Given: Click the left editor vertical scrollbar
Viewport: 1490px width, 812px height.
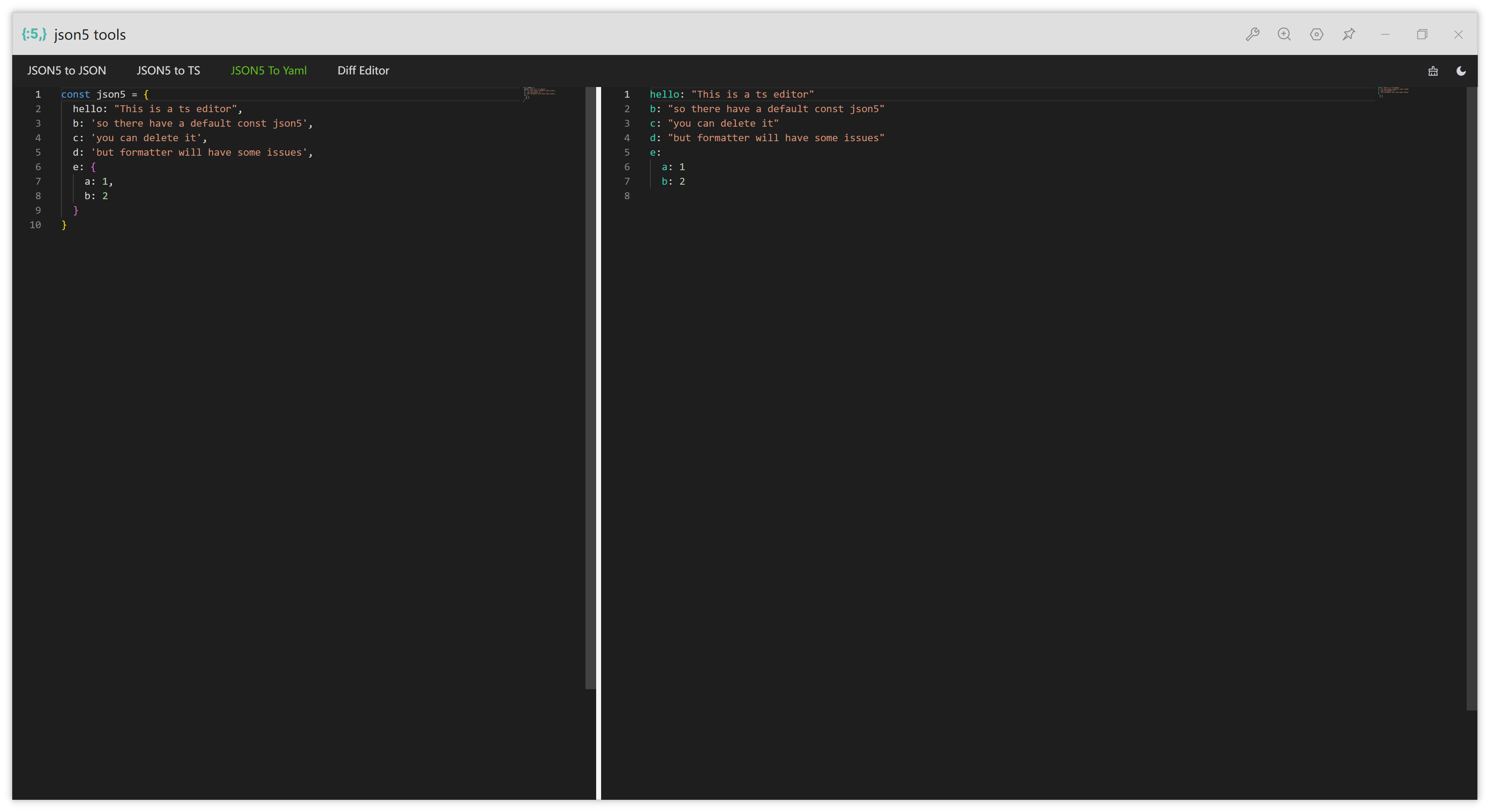Looking at the screenshot, I should tap(590, 387).
